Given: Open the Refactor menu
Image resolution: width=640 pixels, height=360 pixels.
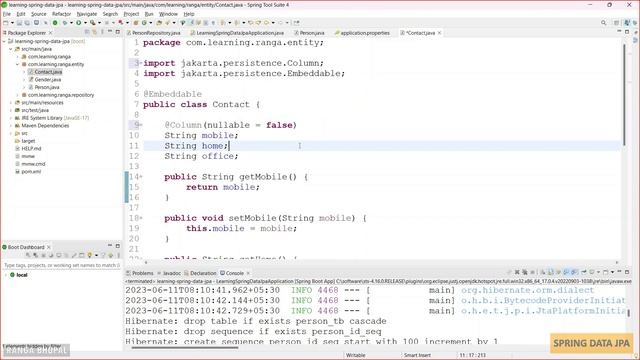Looking at the screenshot, I should (x=61, y=14).
